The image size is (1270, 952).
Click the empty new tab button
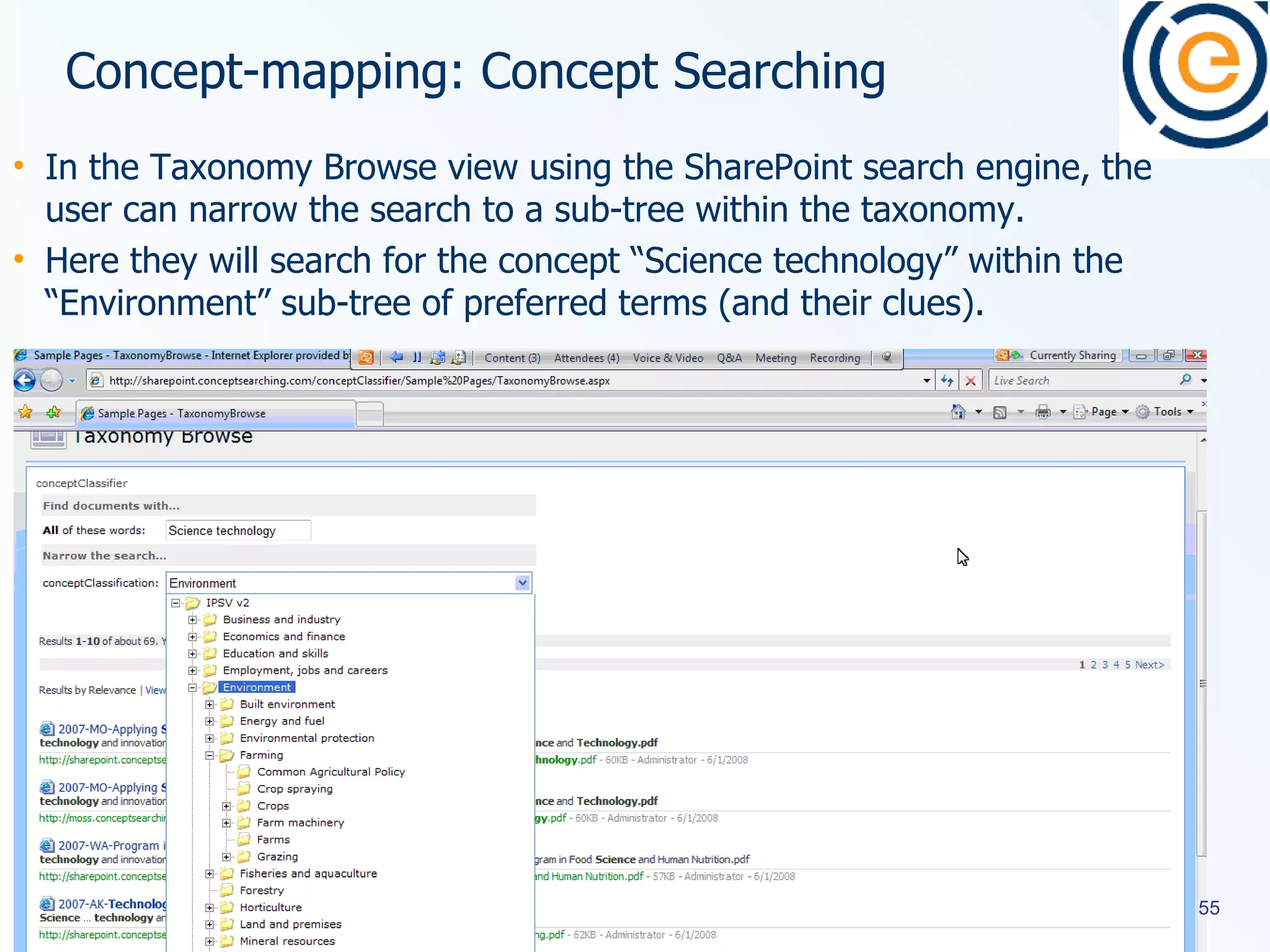click(x=370, y=413)
